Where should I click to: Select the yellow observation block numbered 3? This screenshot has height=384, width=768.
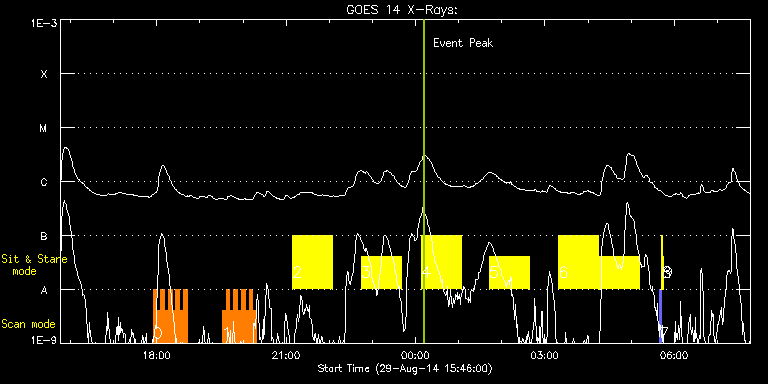click(382, 272)
